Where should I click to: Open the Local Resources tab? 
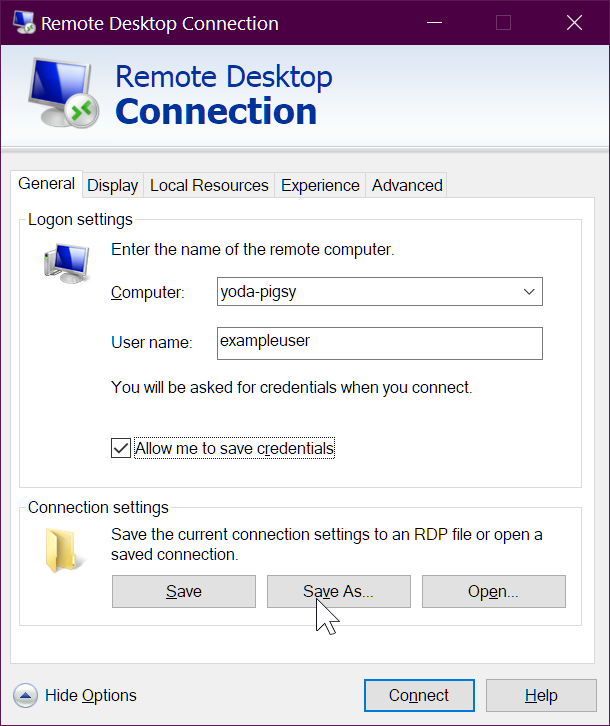click(209, 185)
